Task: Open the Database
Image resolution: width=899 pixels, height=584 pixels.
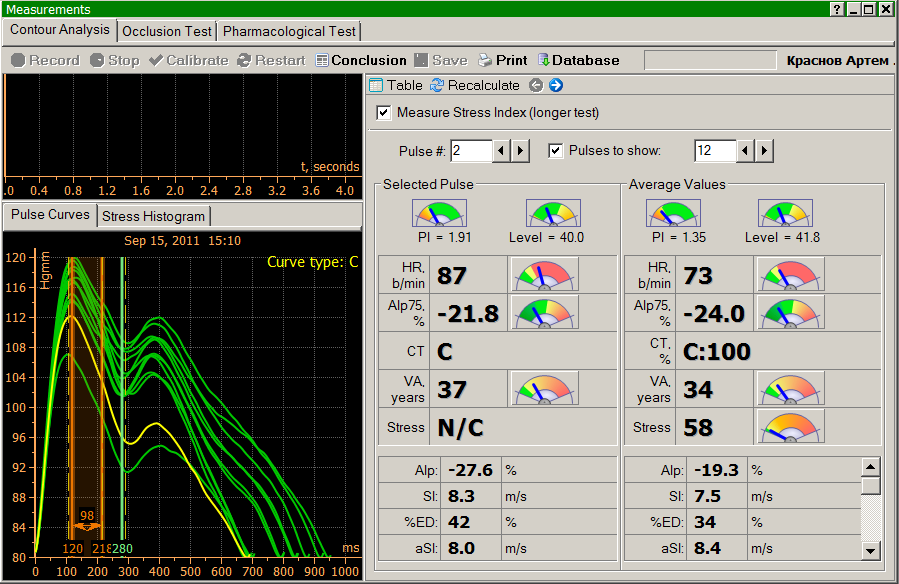Action: pos(579,60)
